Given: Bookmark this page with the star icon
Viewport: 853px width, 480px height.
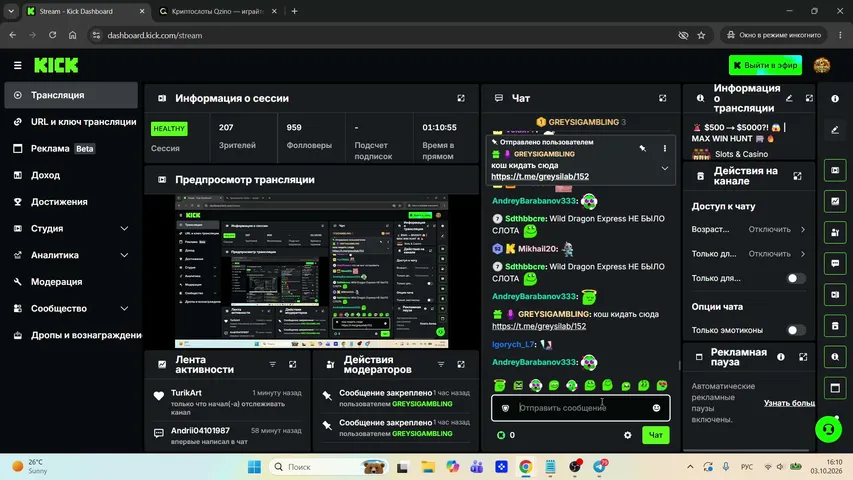Looking at the screenshot, I should click(x=701, y=35).
